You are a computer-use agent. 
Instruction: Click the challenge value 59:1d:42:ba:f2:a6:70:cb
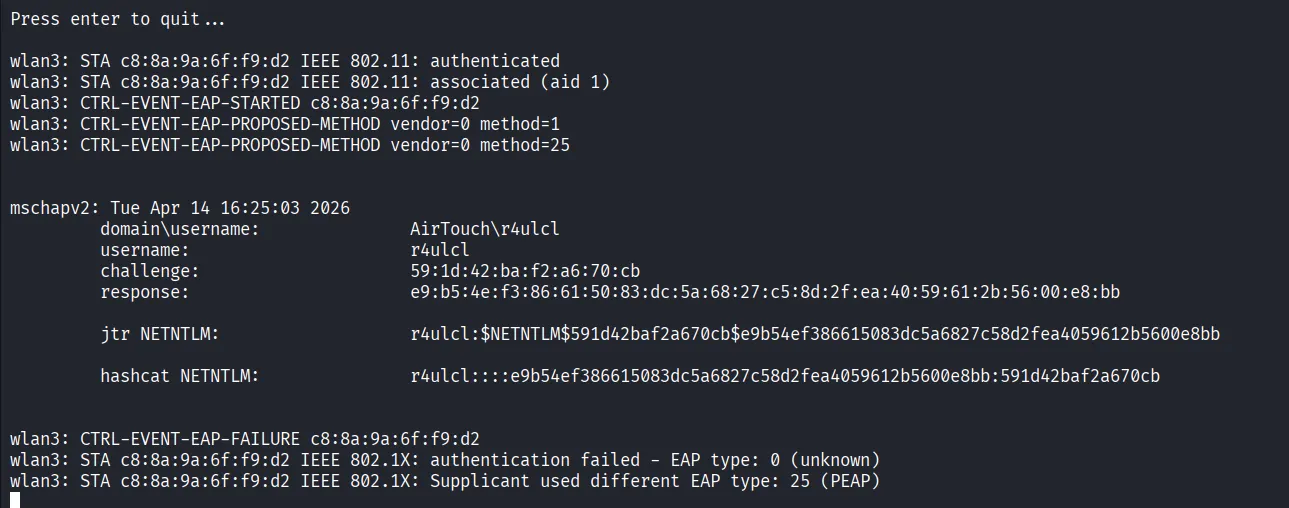[x=525, y=271]
